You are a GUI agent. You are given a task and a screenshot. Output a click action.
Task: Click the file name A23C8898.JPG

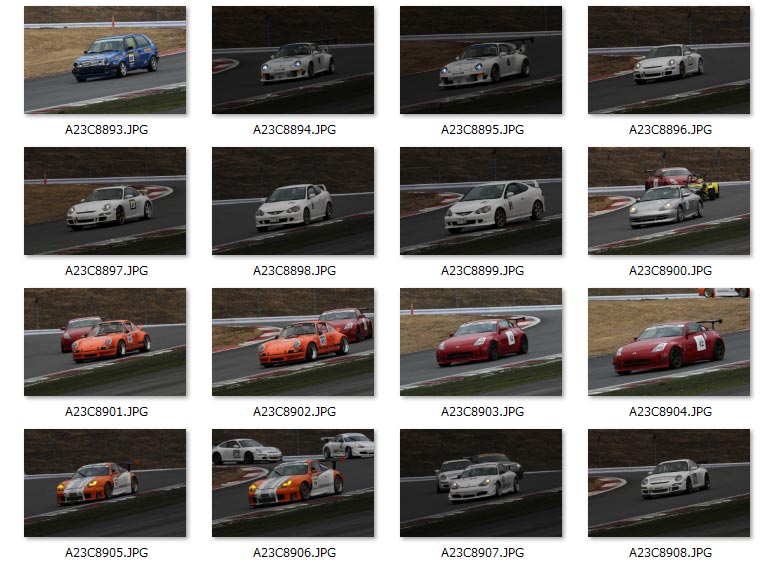point(295,271)
